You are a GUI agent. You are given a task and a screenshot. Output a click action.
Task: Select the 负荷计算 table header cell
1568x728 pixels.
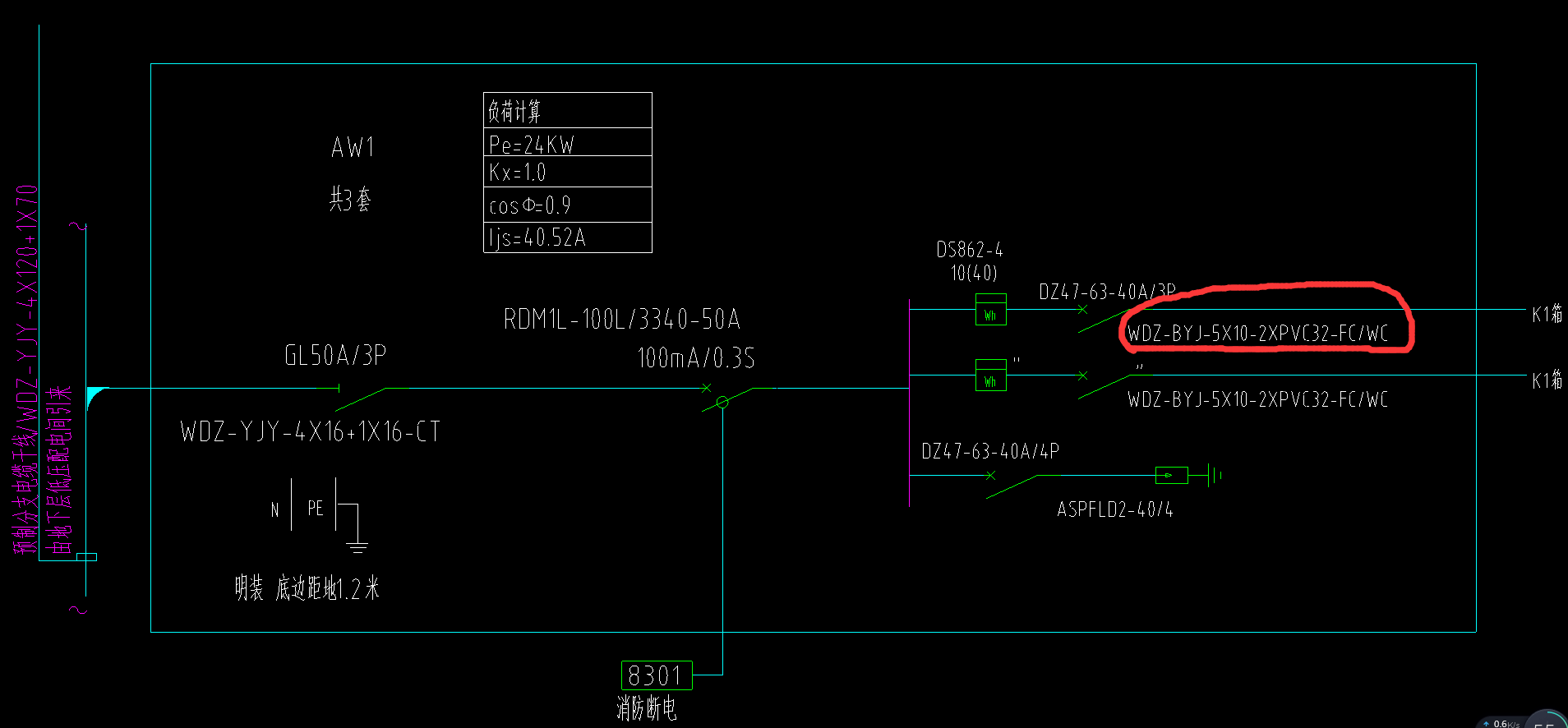(568, 110)
